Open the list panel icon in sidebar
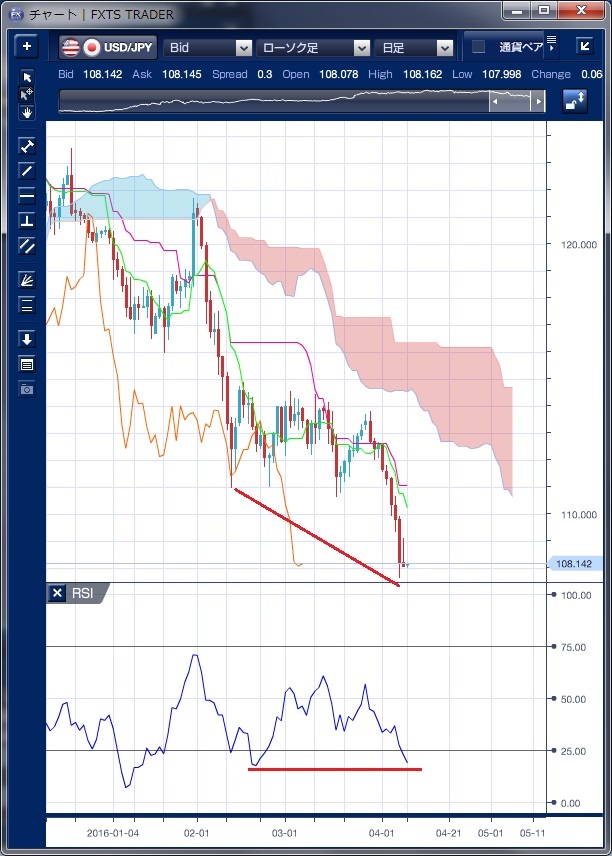This screenshot has width=612, height=856. click(x=27, y=363)
